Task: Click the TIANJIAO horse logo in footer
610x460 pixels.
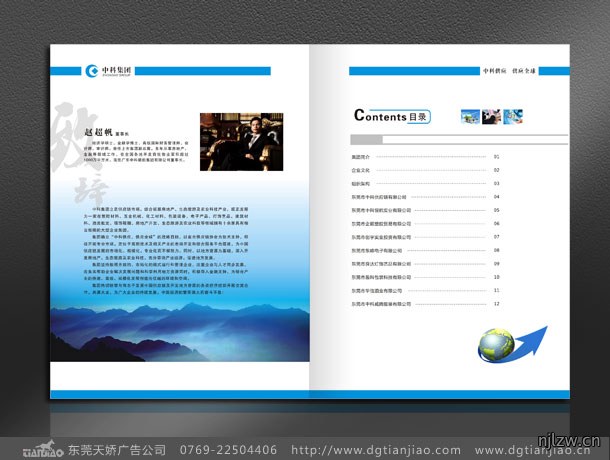Action: coord(43,448)
